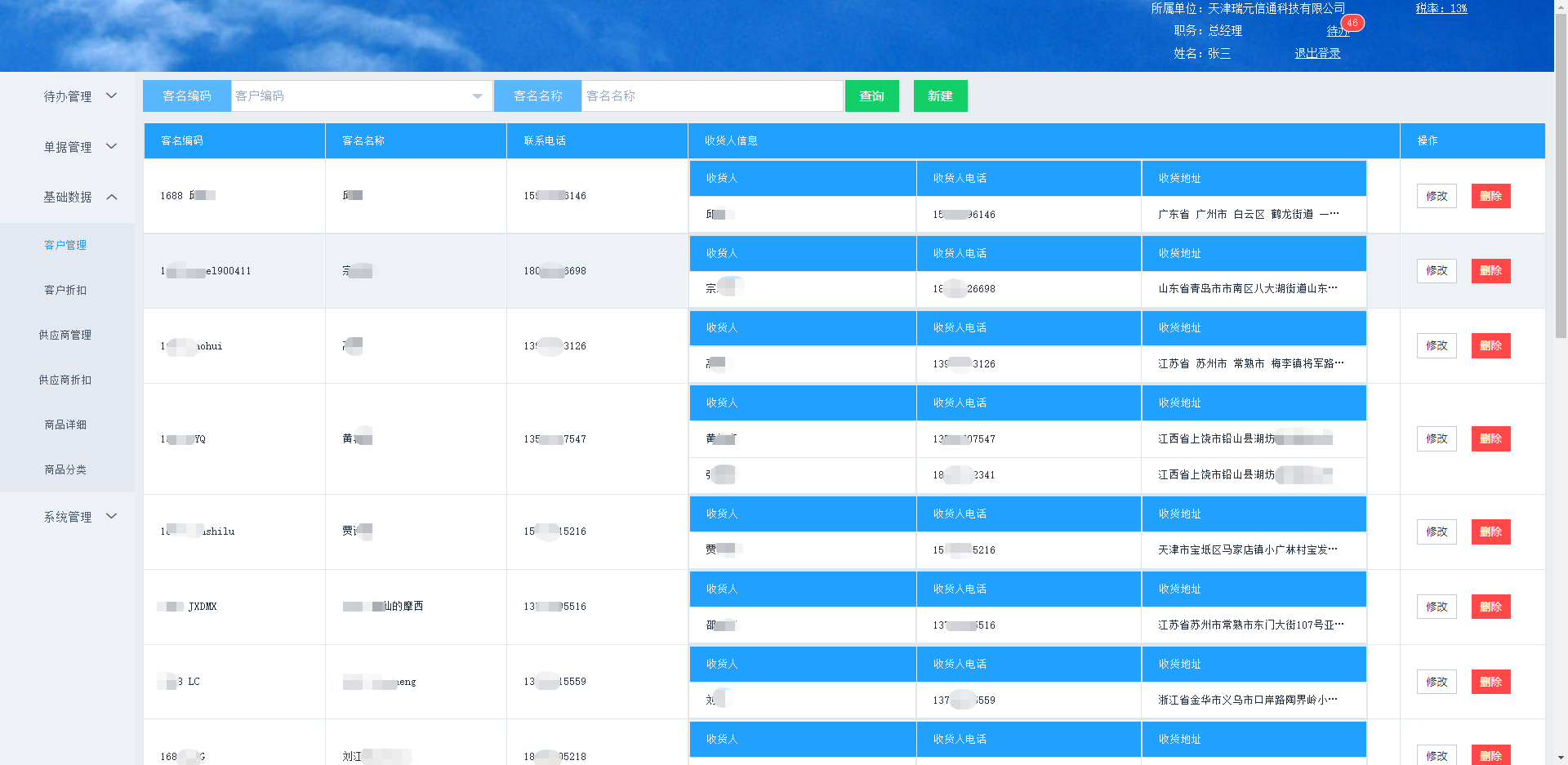Collapse the 基础数据 sidebar section
This screenshot has height=765, width=1568.
(x=79, y=197)
